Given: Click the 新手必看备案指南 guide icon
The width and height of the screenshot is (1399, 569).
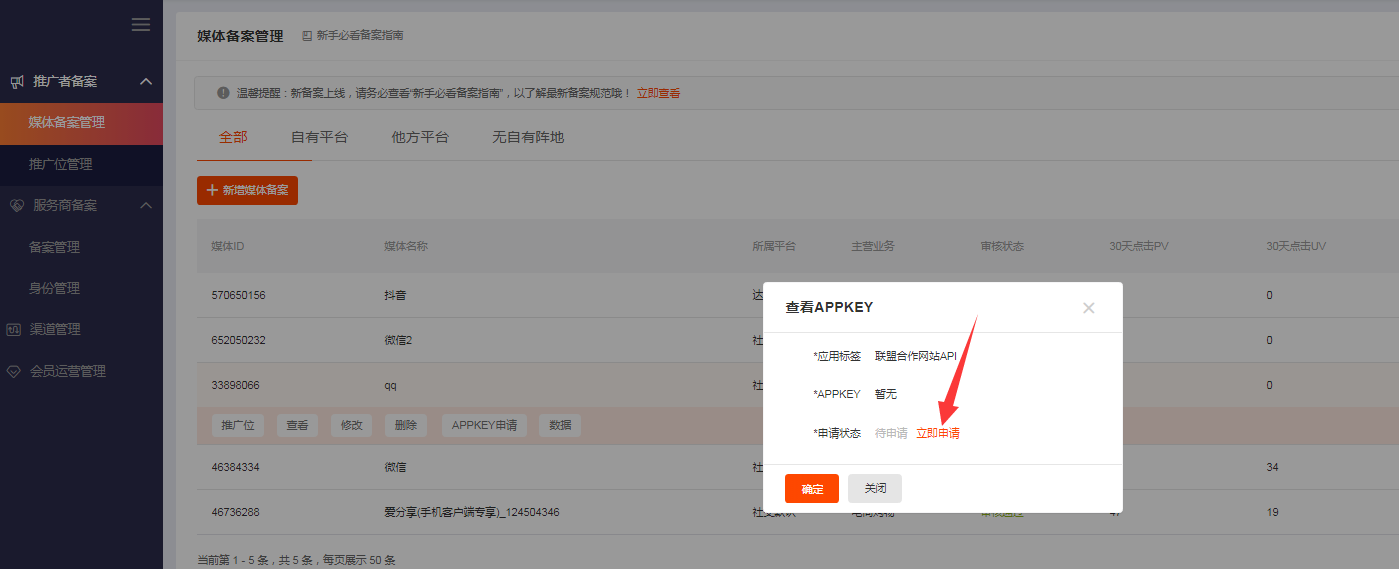Looking at the screenshot, I should [x=307, y=36].
